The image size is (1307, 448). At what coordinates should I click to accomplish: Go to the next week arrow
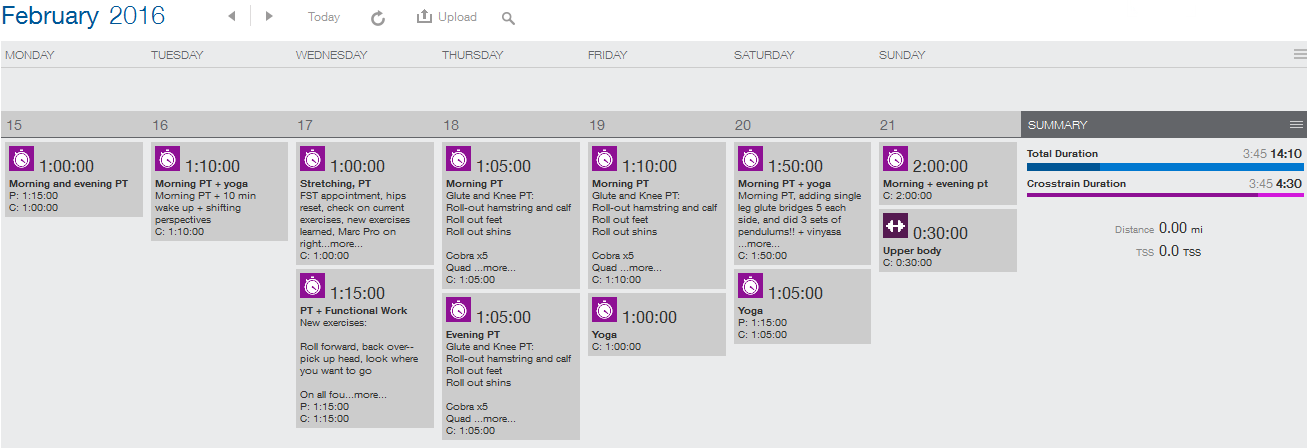coord(269,17)
